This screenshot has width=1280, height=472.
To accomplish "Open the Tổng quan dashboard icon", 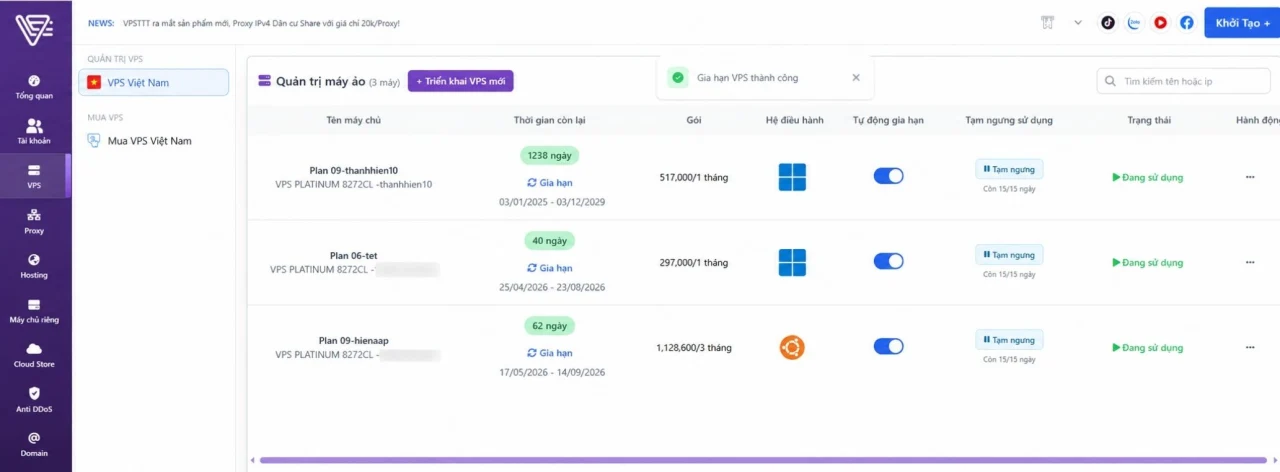I will 34,81.
